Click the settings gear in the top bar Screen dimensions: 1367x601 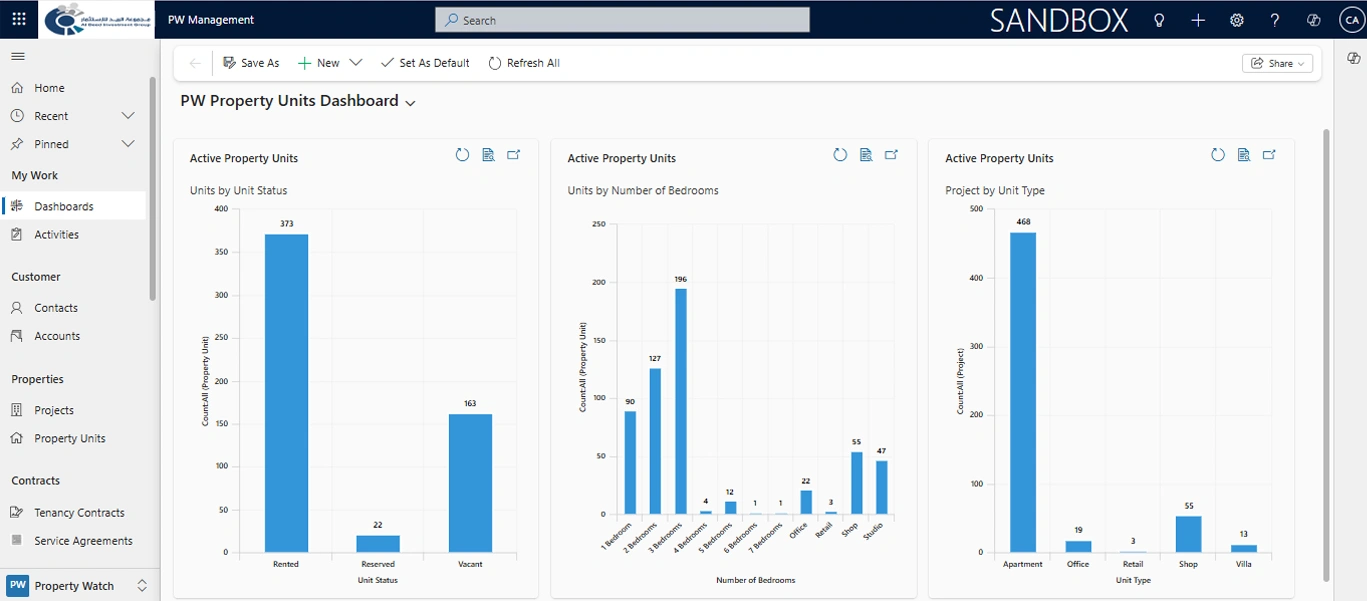tap(1236, 19)
